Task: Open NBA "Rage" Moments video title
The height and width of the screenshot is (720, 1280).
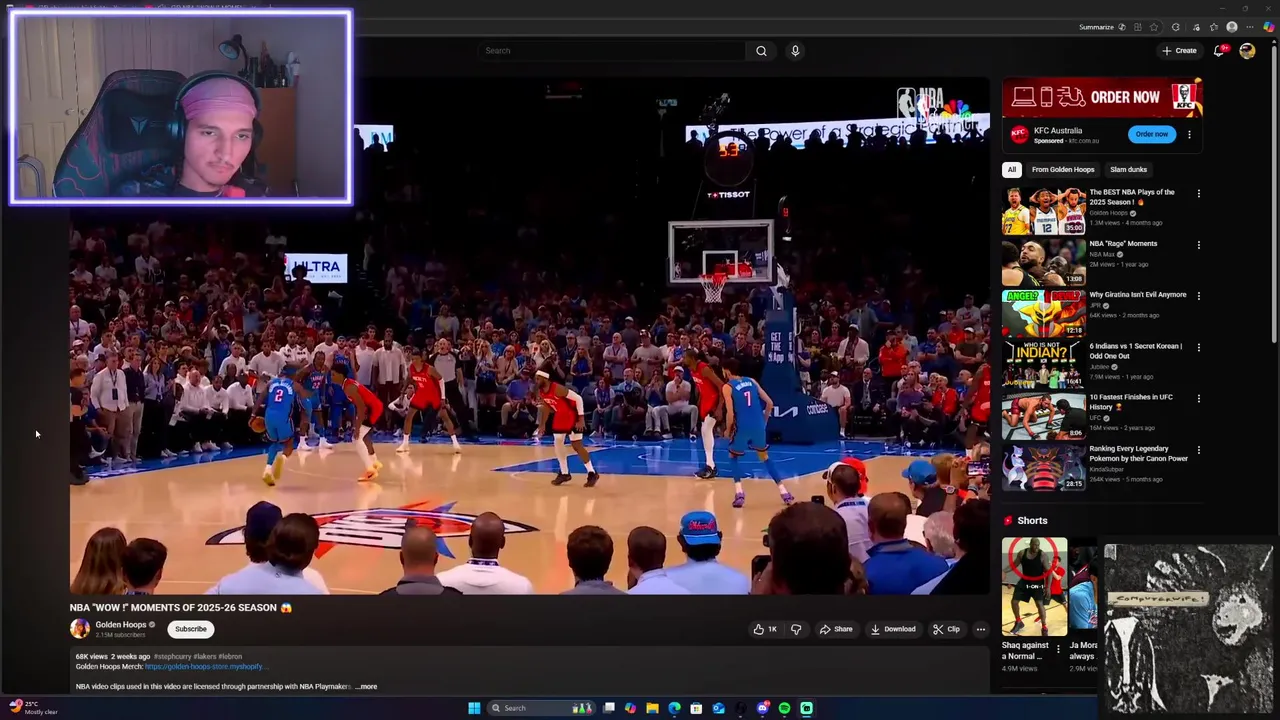Action: click(1123, 244)
